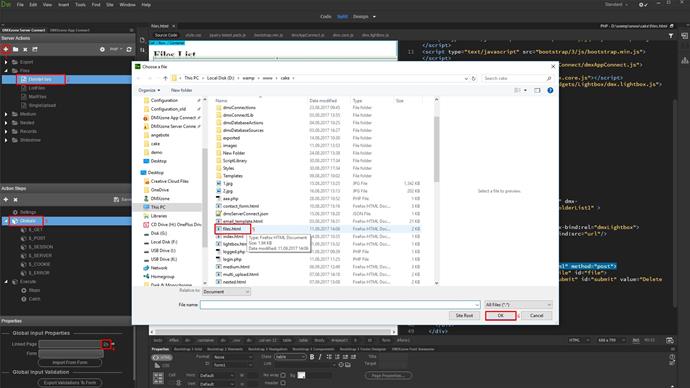Select the Settings step in Action Steps

click(28, 212)
